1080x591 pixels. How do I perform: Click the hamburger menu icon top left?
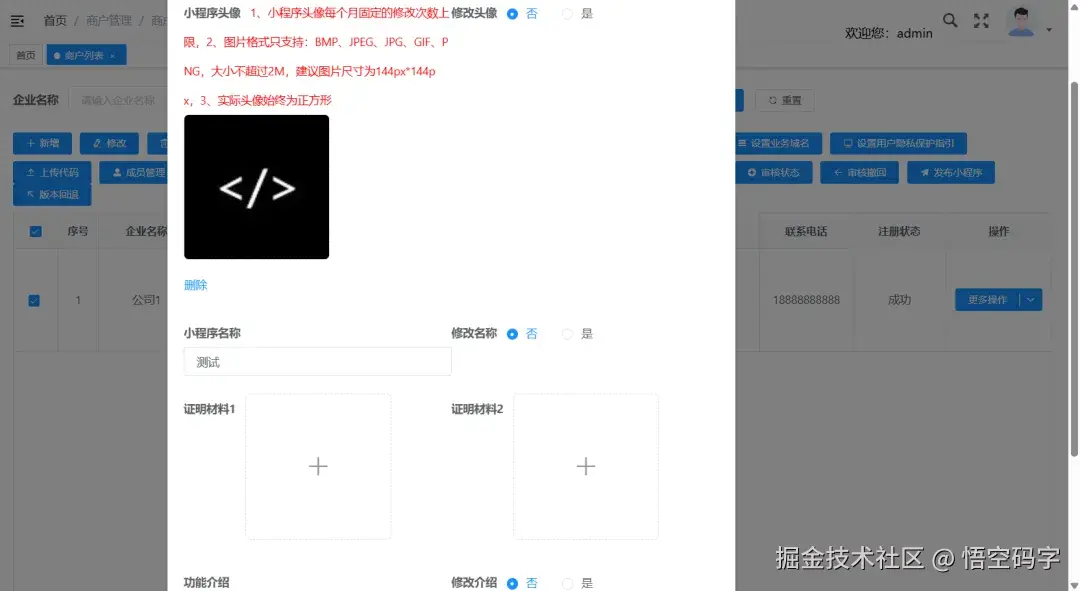17,20
